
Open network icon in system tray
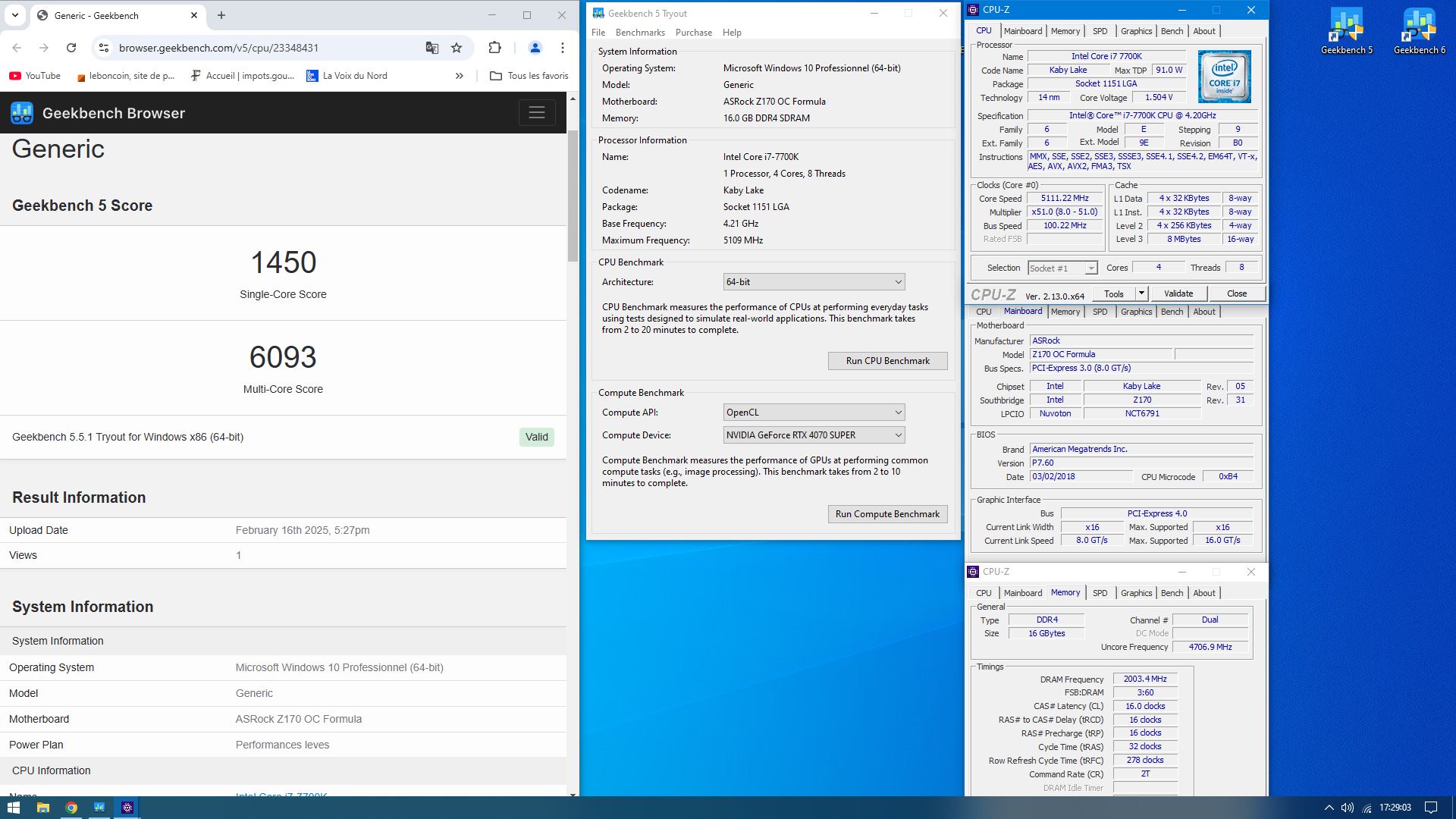pyautogui.click(x=1367, y=808)
